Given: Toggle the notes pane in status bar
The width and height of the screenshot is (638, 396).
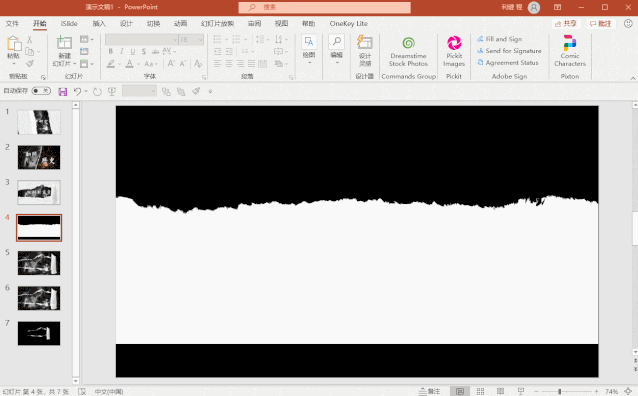Looking at the screenshot, I should tap(430, 391).
